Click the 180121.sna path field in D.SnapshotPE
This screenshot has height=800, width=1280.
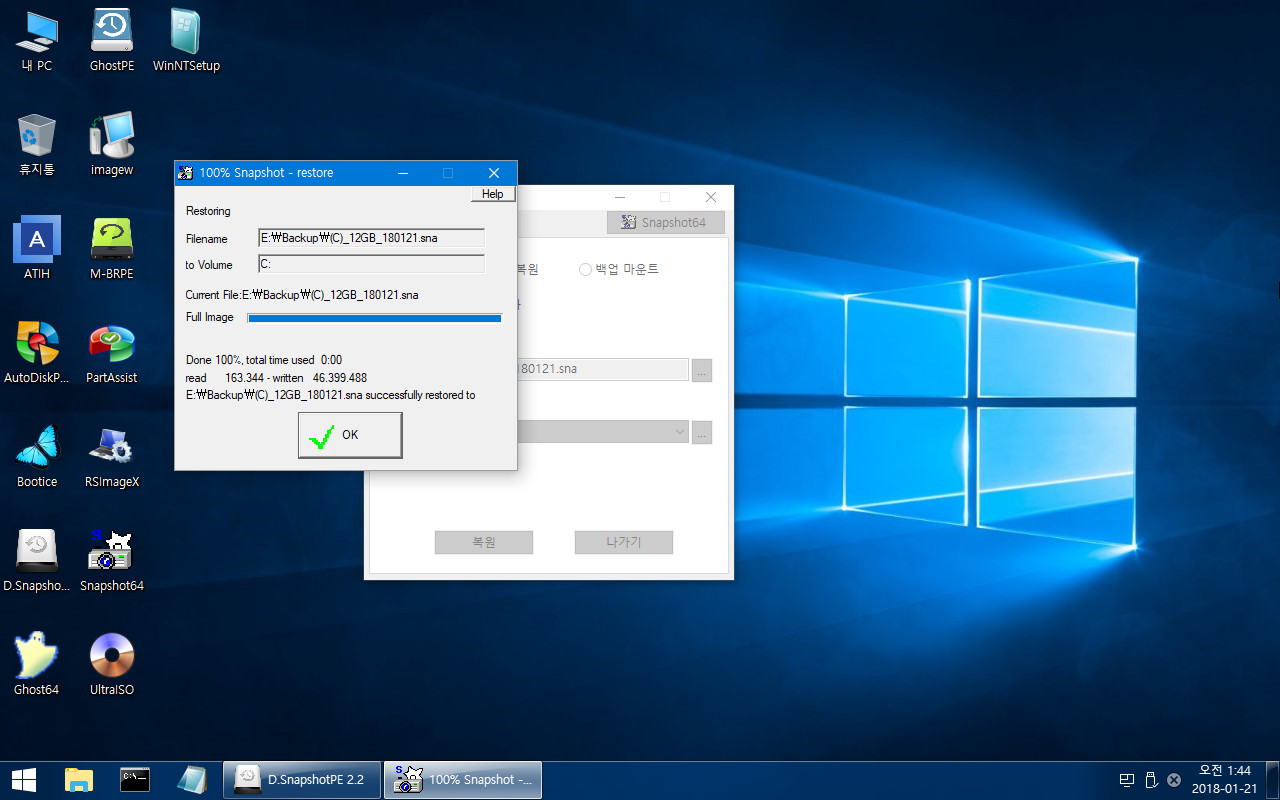[x=603, y=370]
